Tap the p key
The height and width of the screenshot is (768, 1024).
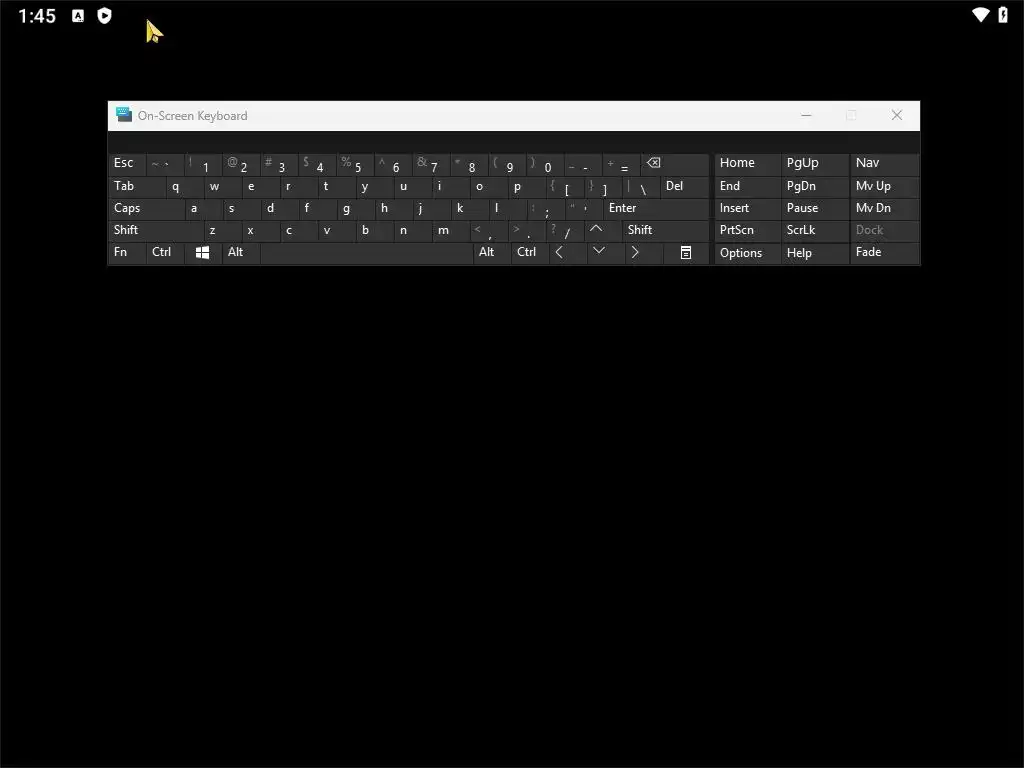(526, 187)
